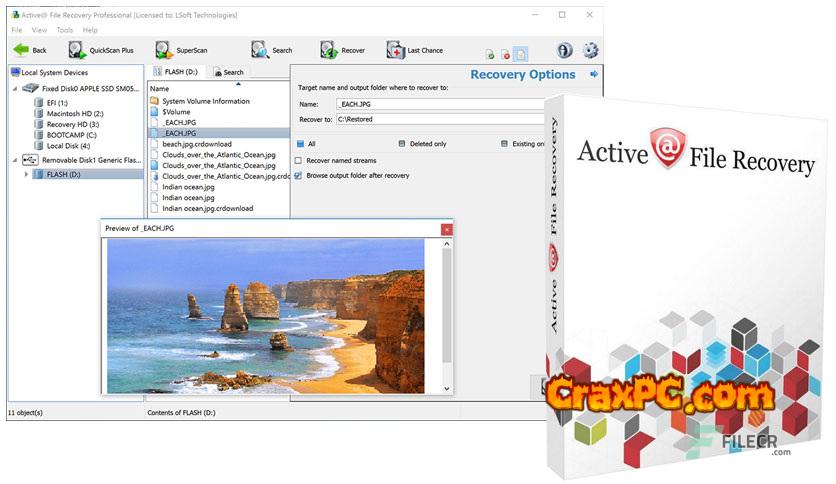Click the preview scrollbar up arrow

(447, 244)
